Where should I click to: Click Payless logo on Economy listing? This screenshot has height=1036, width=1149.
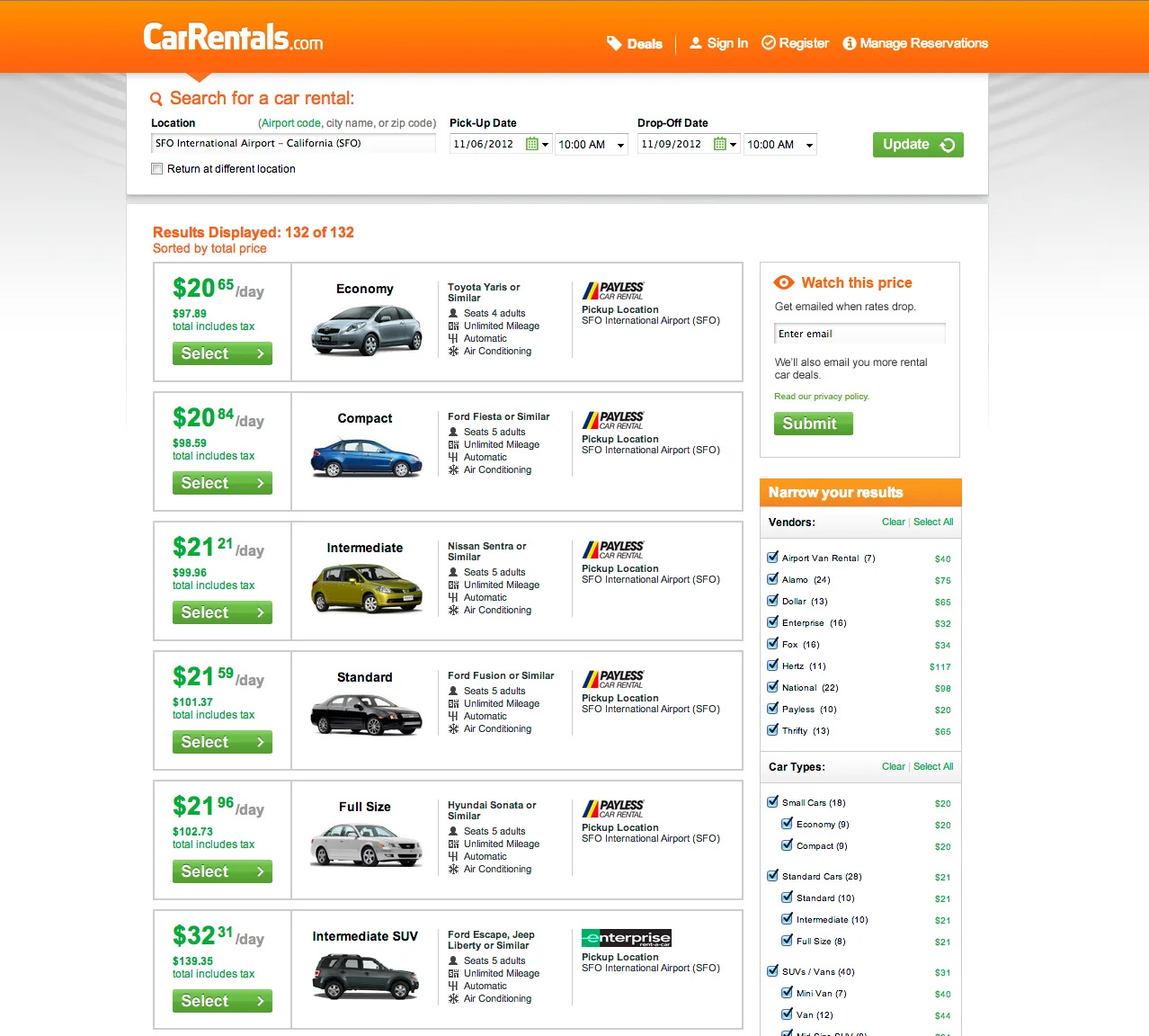click(x=613, y=290)
